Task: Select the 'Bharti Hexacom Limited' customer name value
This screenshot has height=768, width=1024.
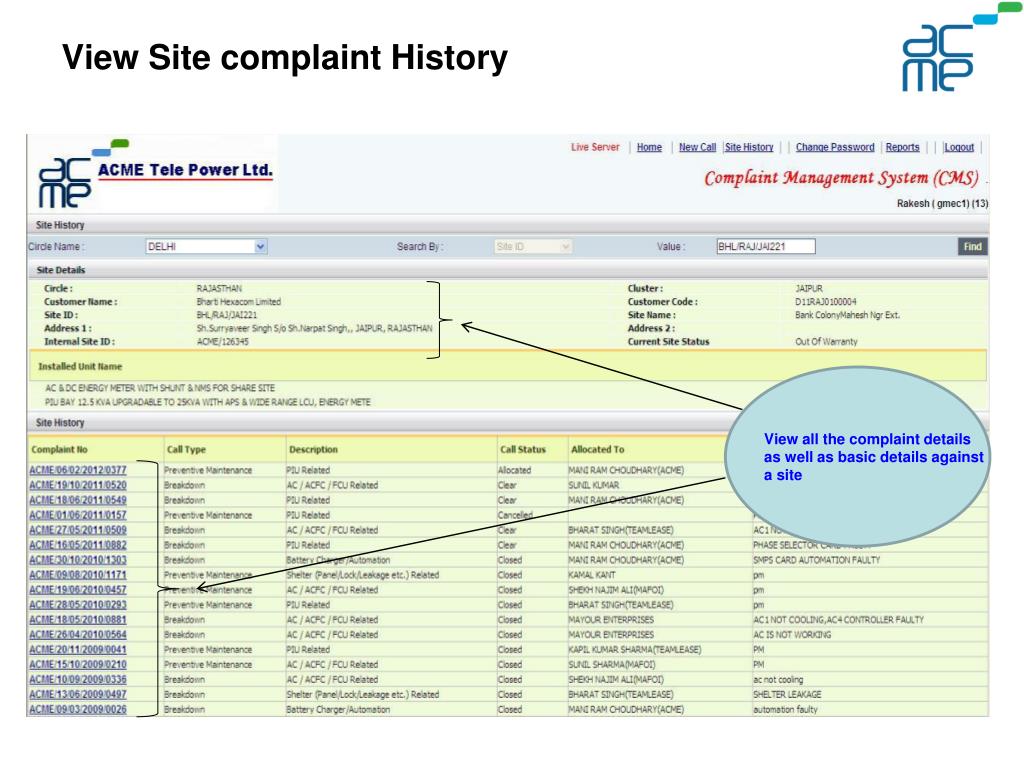Action: pos(238,302)
